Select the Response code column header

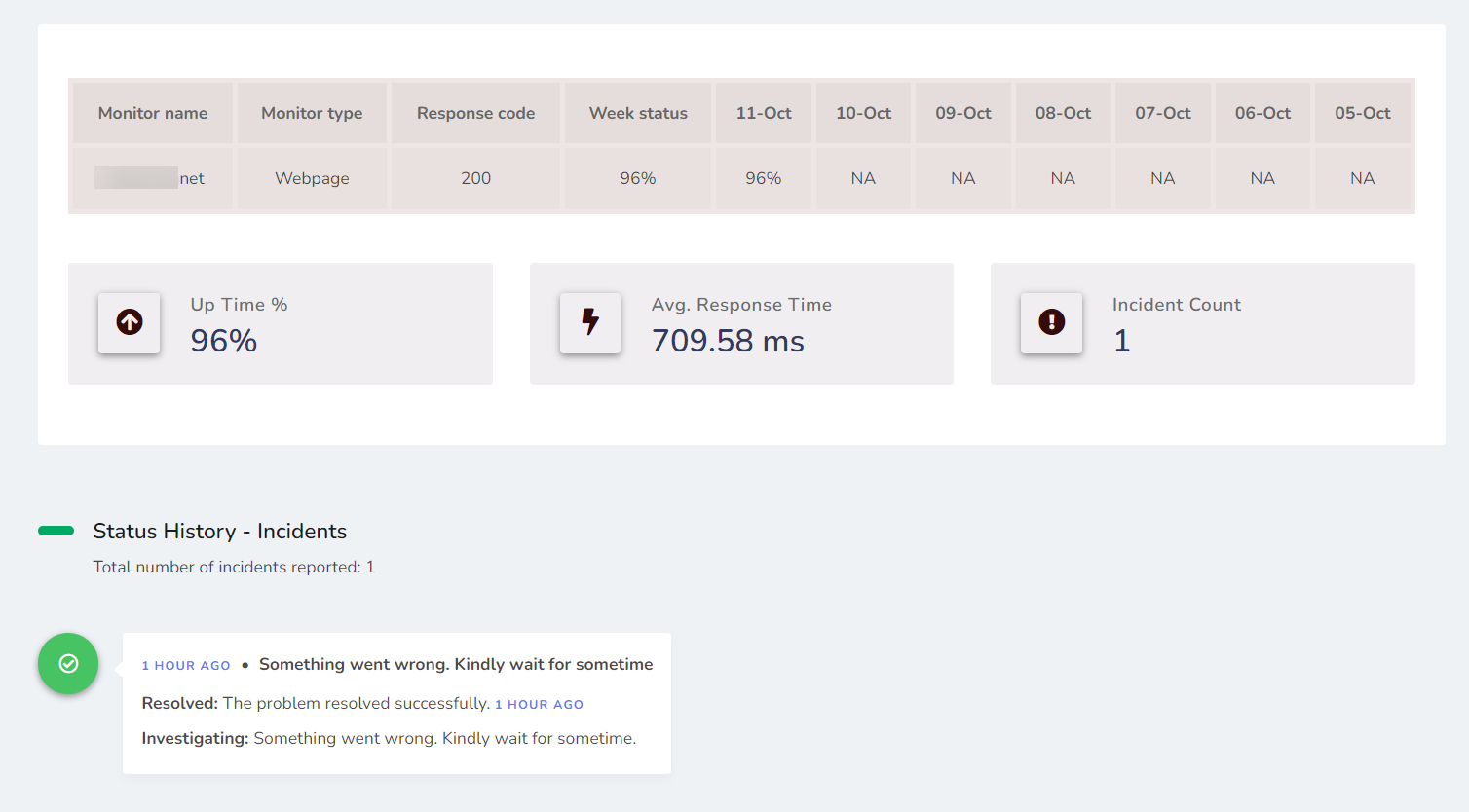(x=475, y=113)
